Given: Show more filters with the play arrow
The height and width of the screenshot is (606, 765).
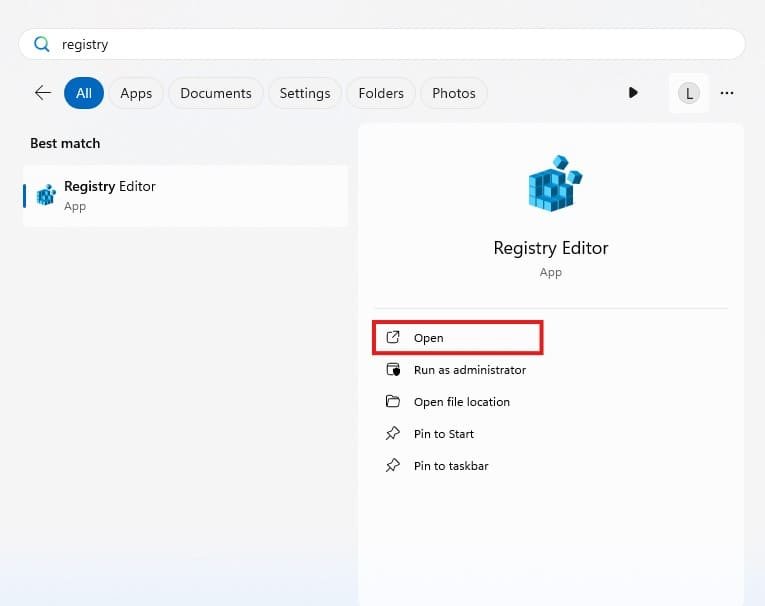Looking at the screenshot, I should click(x=633, y=93).
